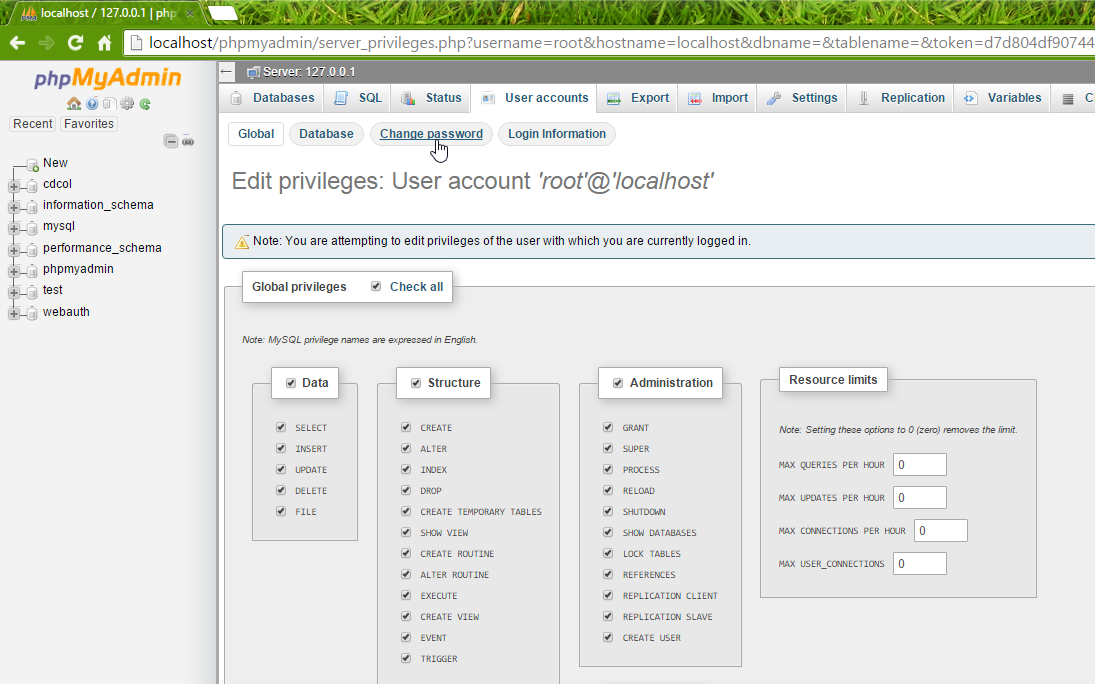This screenshot has width=1095, height=684.
Task: Click the cdcol database cylinder icon
Action: pos(32,186)
